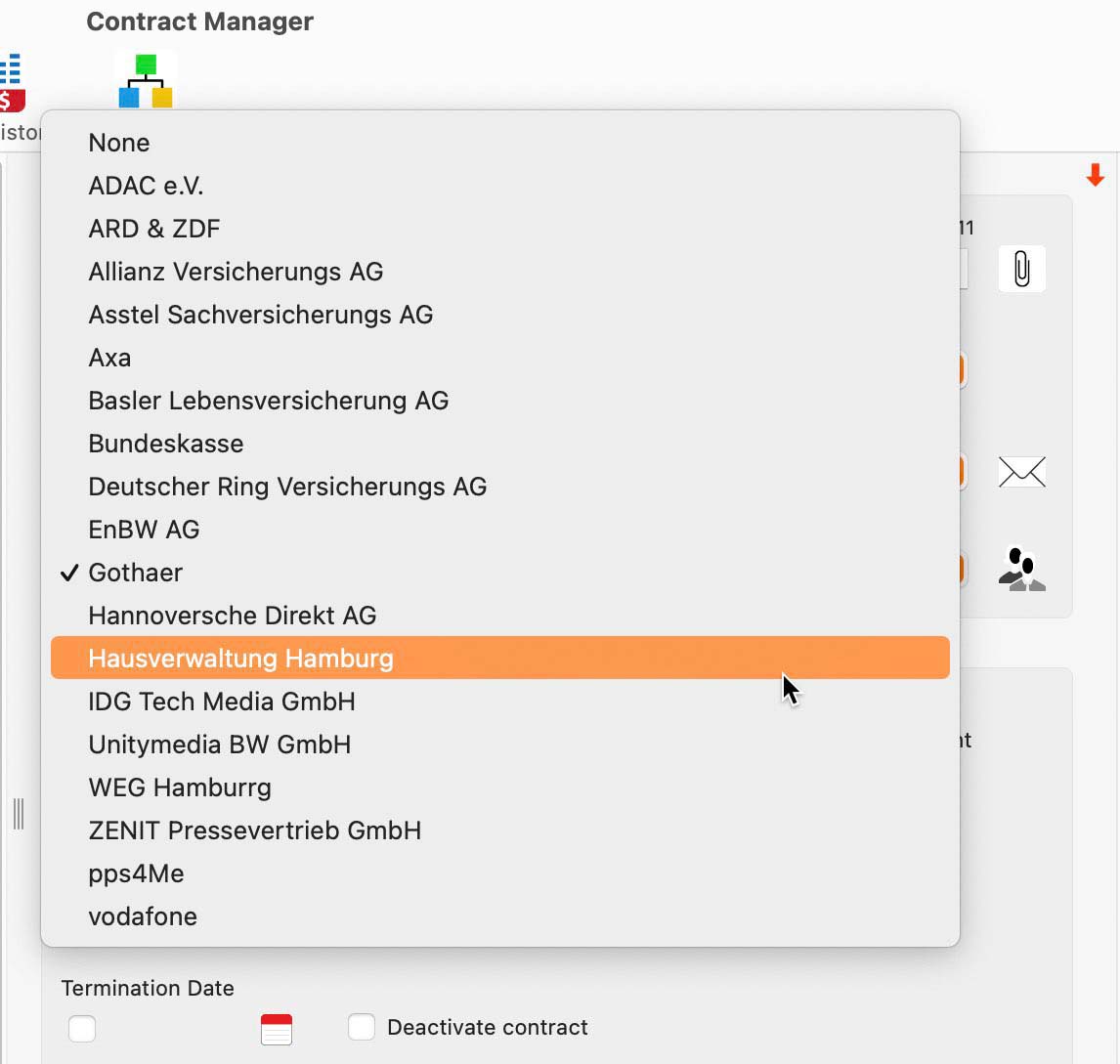Enable the Termination Date checkbox
1120x1064 pixels.
click(82, 1029)
